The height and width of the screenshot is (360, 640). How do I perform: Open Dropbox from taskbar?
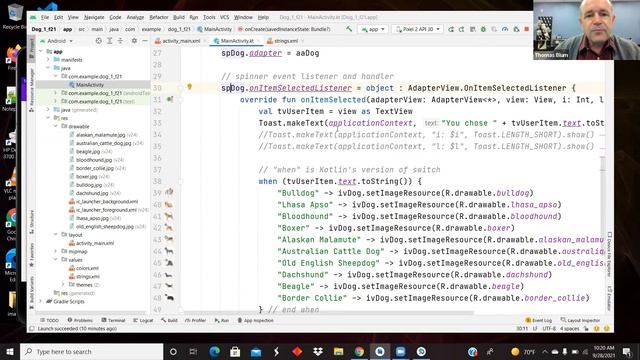pos(318,351)
